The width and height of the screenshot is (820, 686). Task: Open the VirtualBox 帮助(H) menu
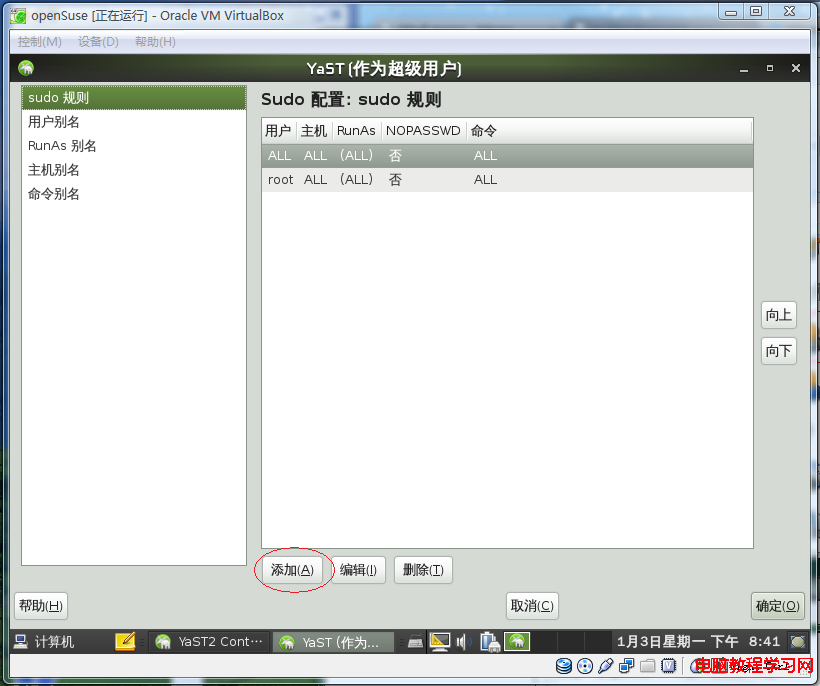point(155,42)
